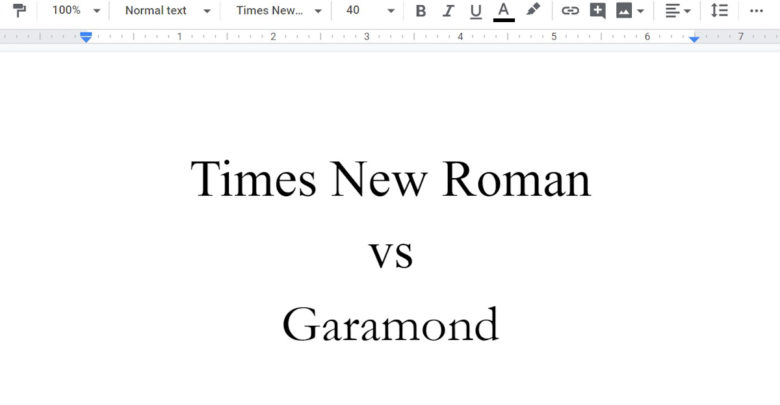
Task: Click the font size 40 field
Action: 353,10
